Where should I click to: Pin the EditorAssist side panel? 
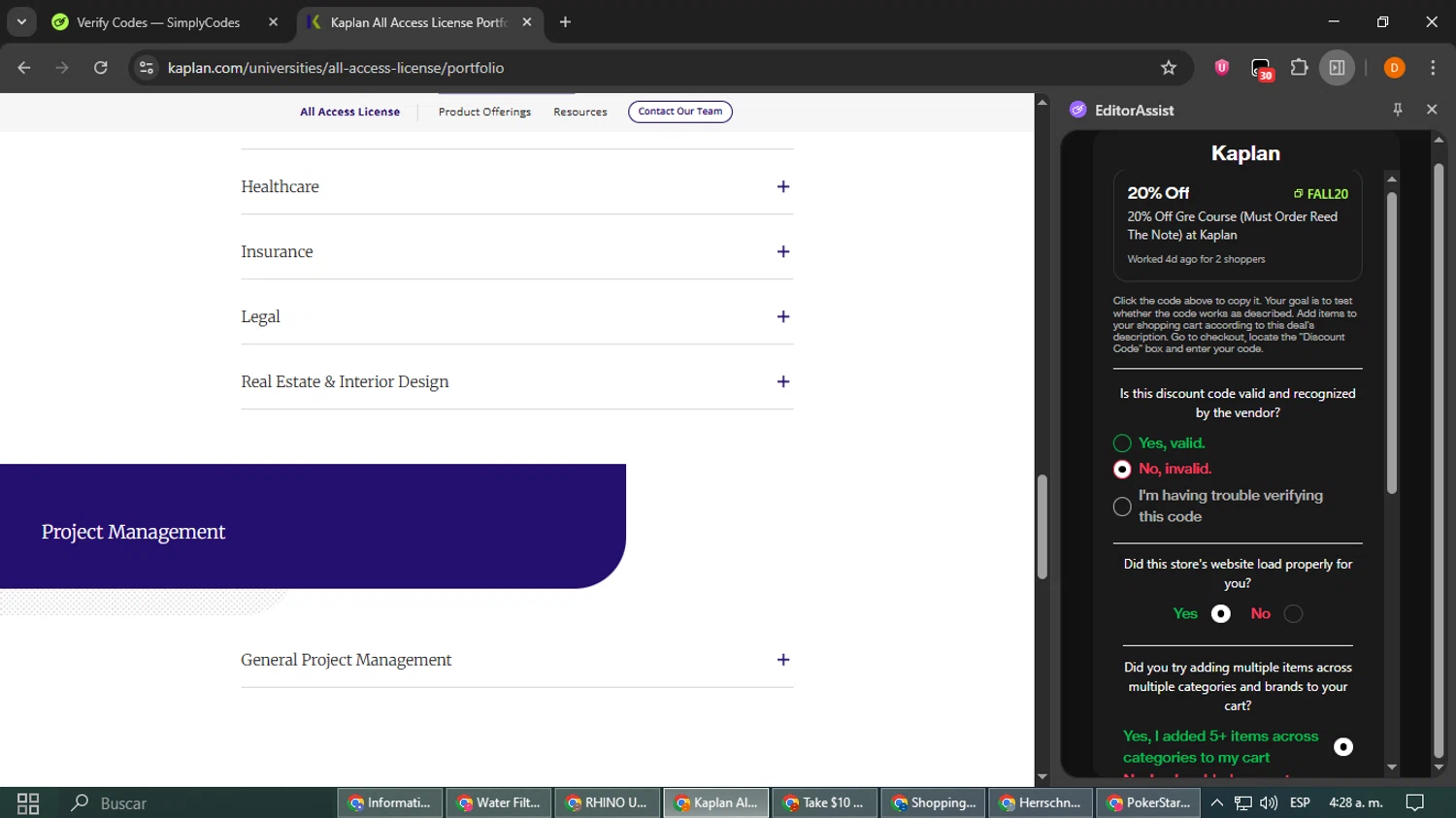(x=1398, y=110)
